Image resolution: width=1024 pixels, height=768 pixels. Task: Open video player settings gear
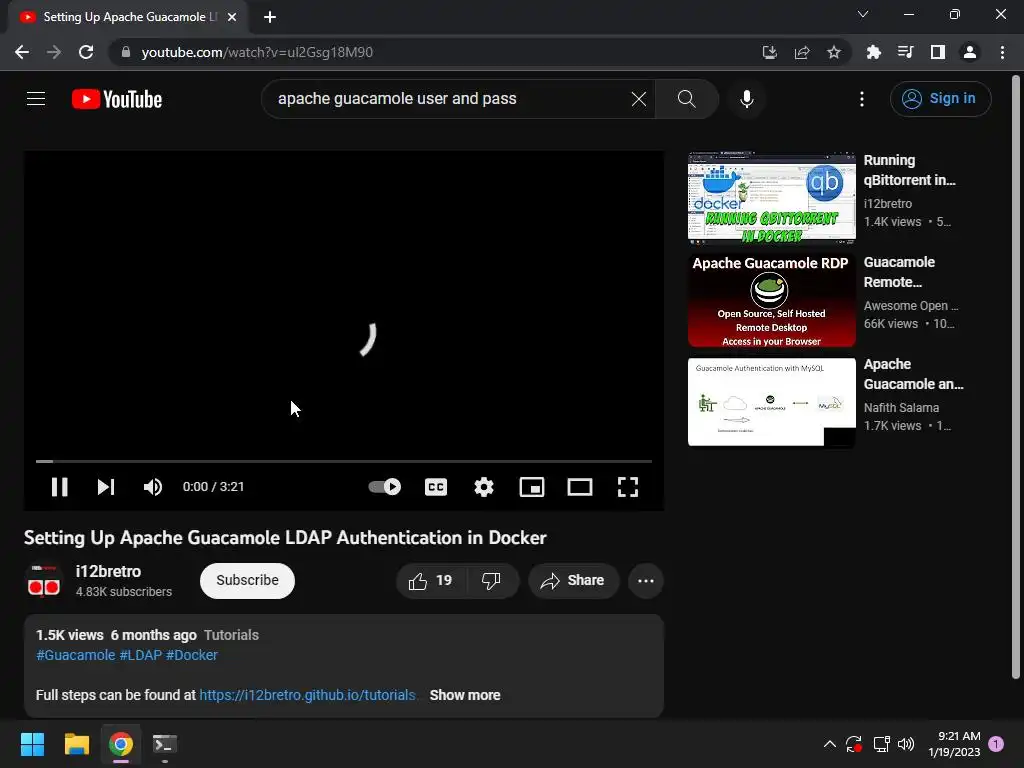pos(484,487)
